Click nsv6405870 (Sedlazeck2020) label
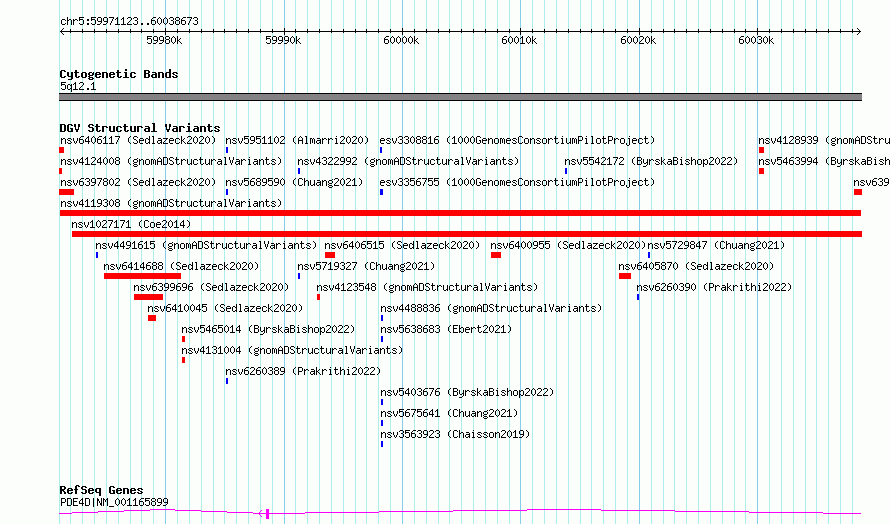The width and height of the screenshot is (890, 524). (696, 266)
